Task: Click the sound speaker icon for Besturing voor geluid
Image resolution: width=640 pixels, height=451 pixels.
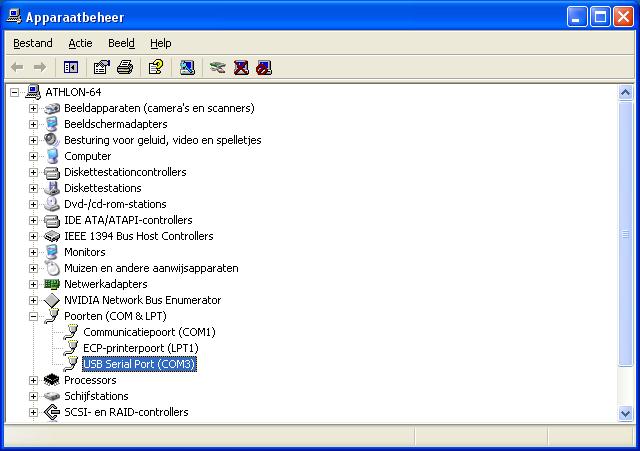Action: 52,140
